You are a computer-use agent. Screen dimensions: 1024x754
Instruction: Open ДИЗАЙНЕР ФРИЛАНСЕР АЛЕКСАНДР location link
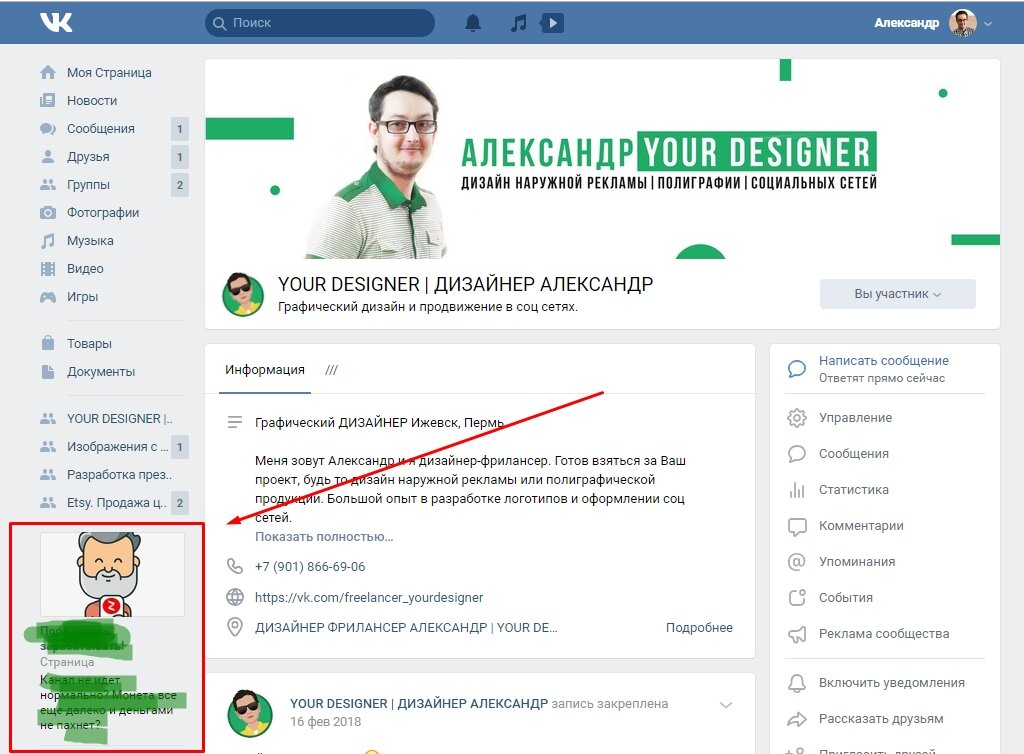[x=406, y=627]
